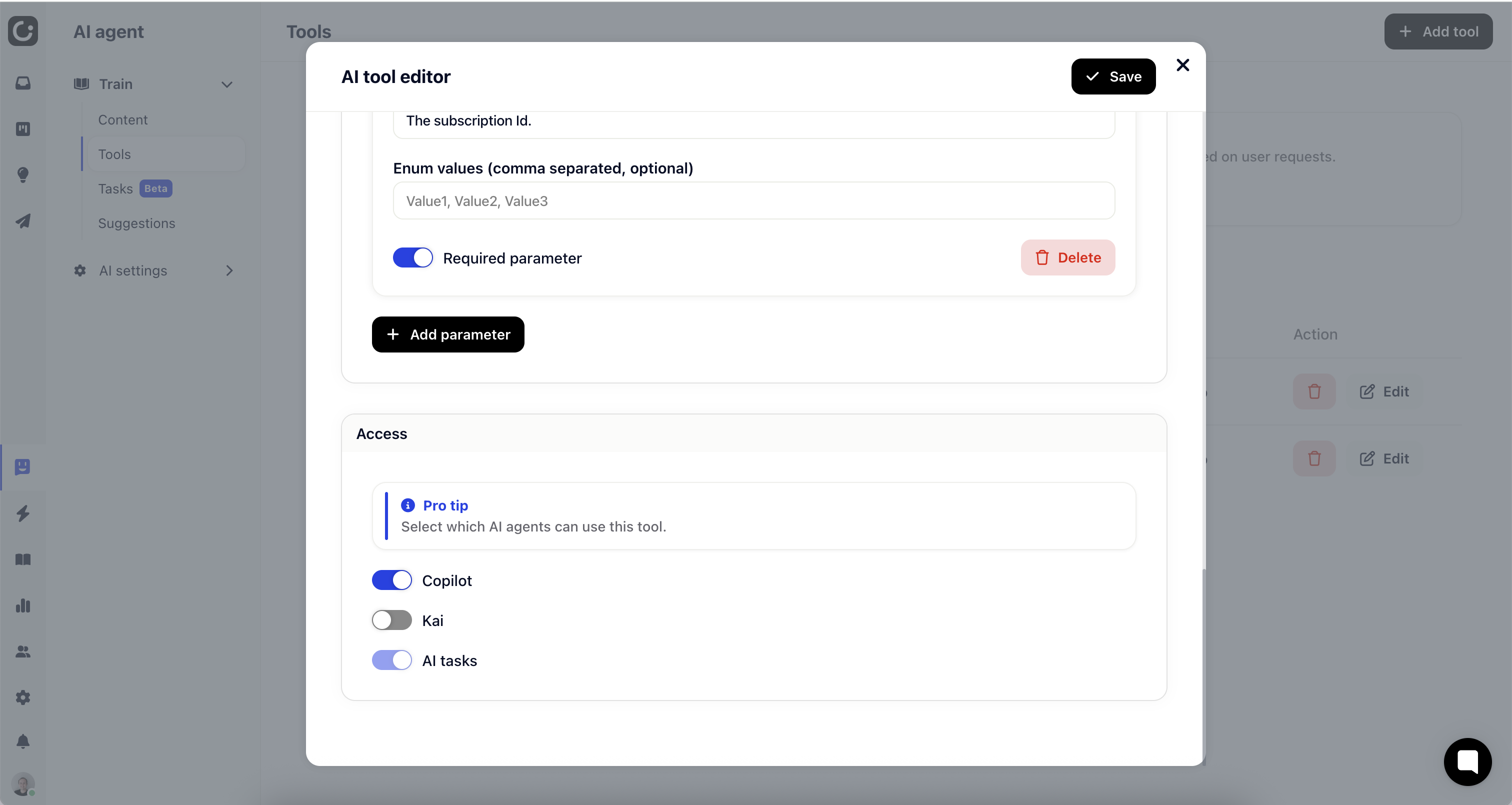1512x805 pixels.
Task: Open the kanban board icon in sidebar
Action: click(x=23, y=128)
